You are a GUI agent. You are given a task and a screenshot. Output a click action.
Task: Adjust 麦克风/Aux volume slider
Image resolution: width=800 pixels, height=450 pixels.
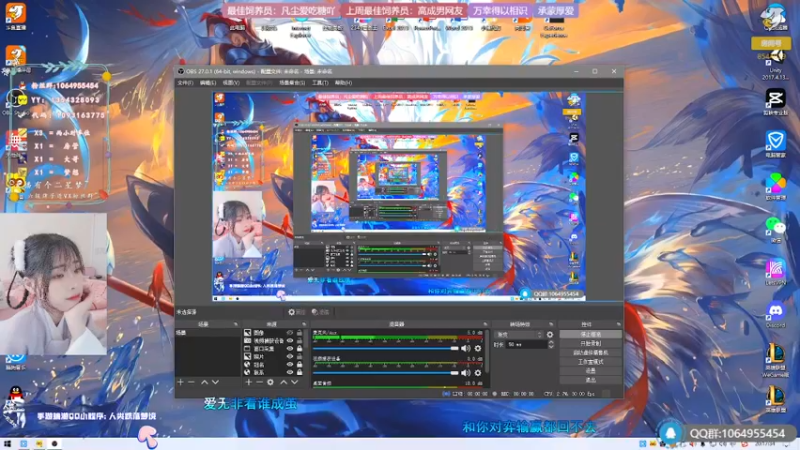pos(386,348)
